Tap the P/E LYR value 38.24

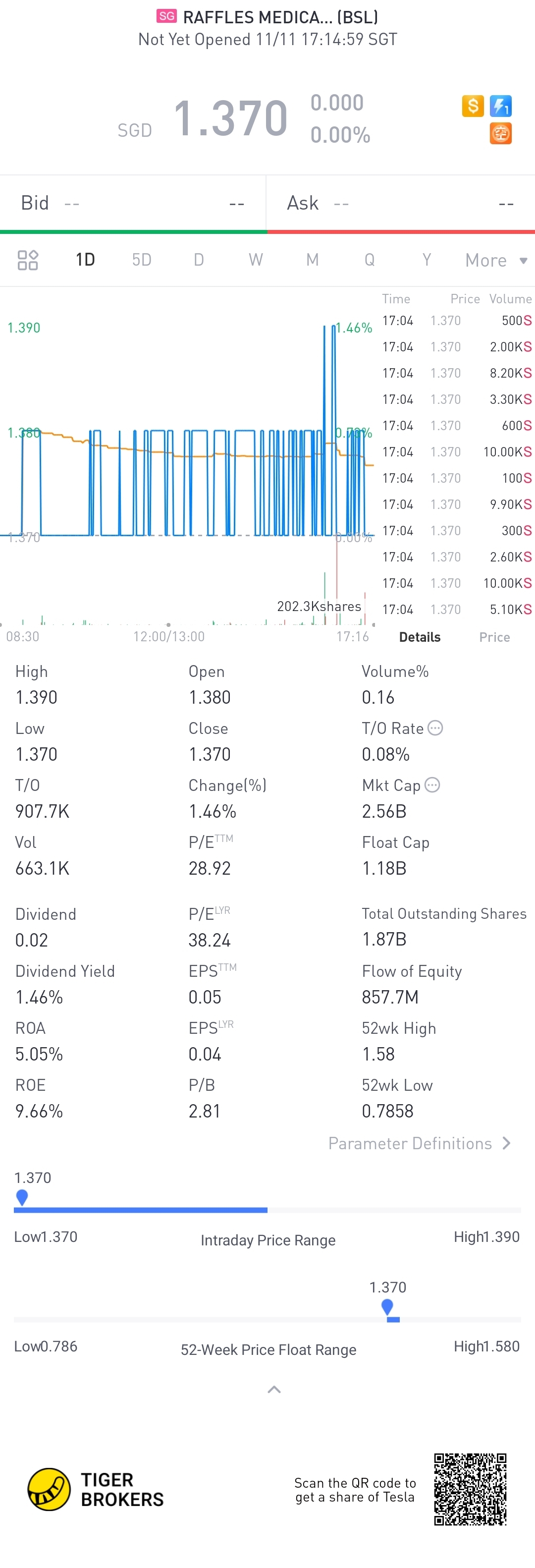click(210, 941)
